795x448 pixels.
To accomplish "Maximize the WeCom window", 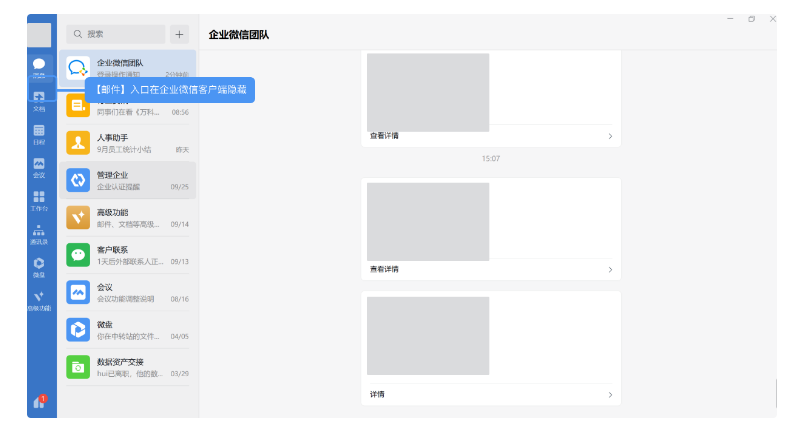I will 751,19.
